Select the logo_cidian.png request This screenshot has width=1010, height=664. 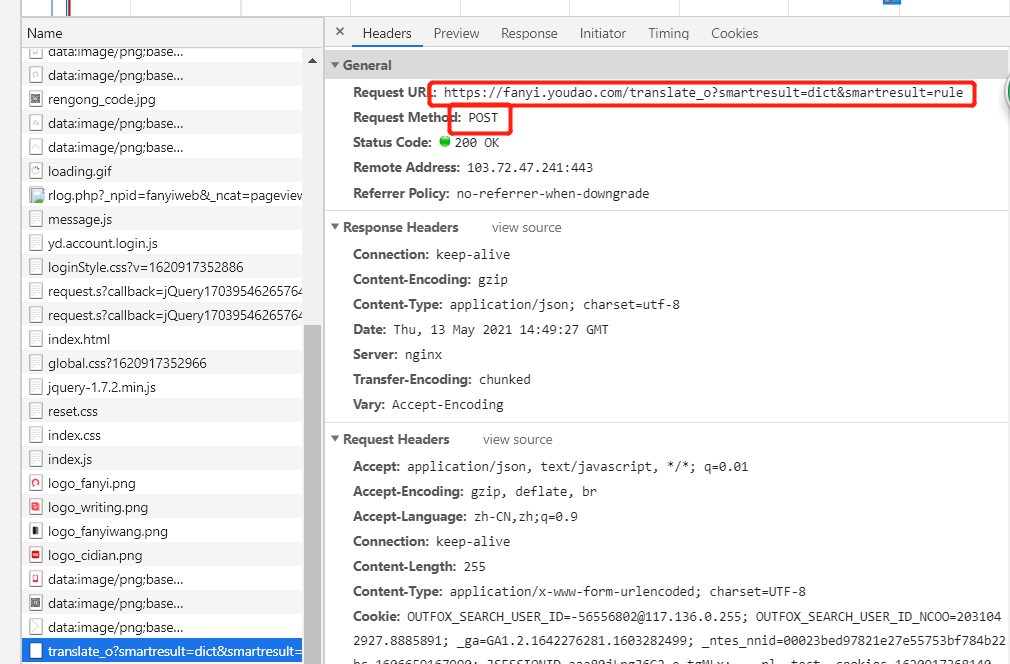pos(162,555)
